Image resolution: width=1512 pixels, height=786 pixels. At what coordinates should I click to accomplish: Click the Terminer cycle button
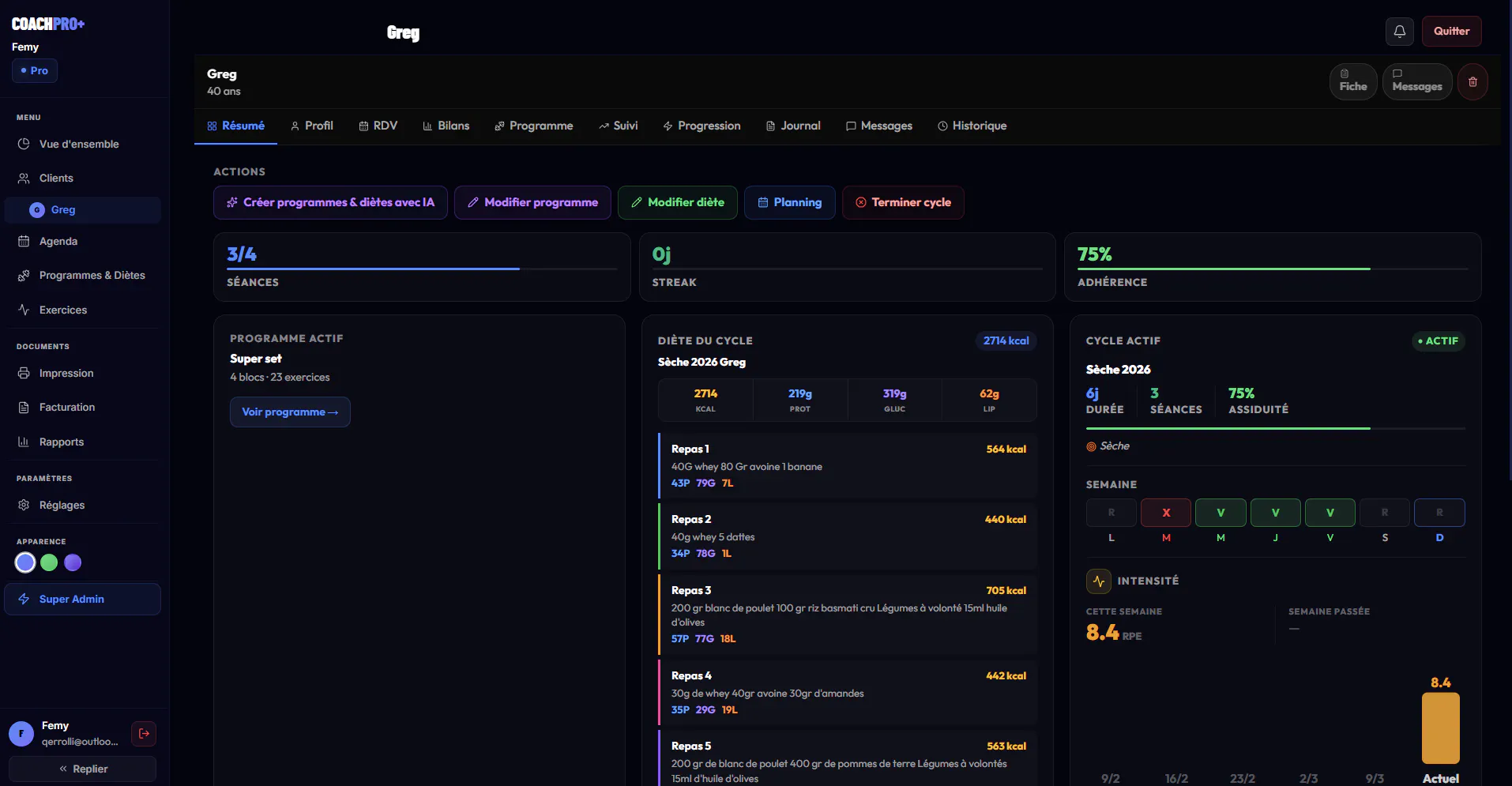click(903, 202)
